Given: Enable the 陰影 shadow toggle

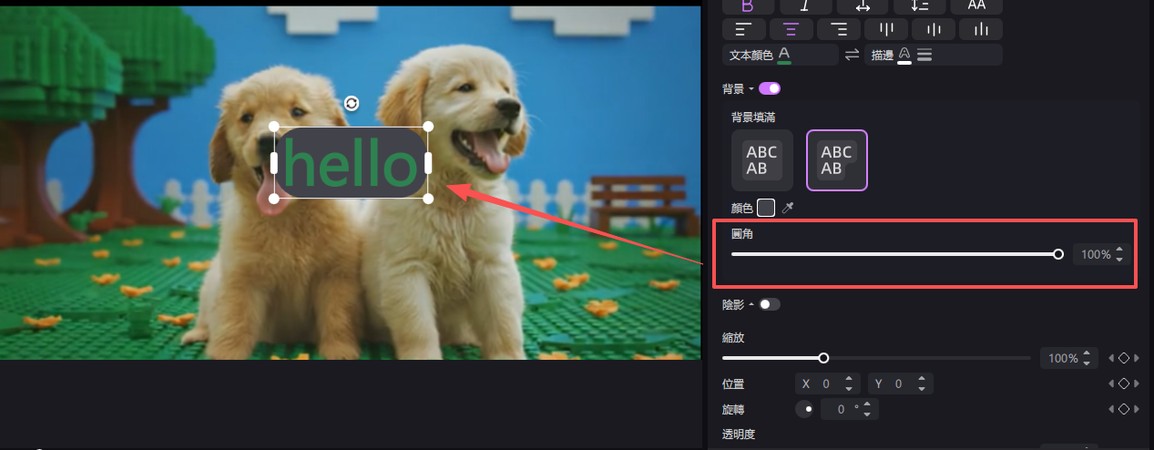Looking at the screenshot, I should pos(769,304).
